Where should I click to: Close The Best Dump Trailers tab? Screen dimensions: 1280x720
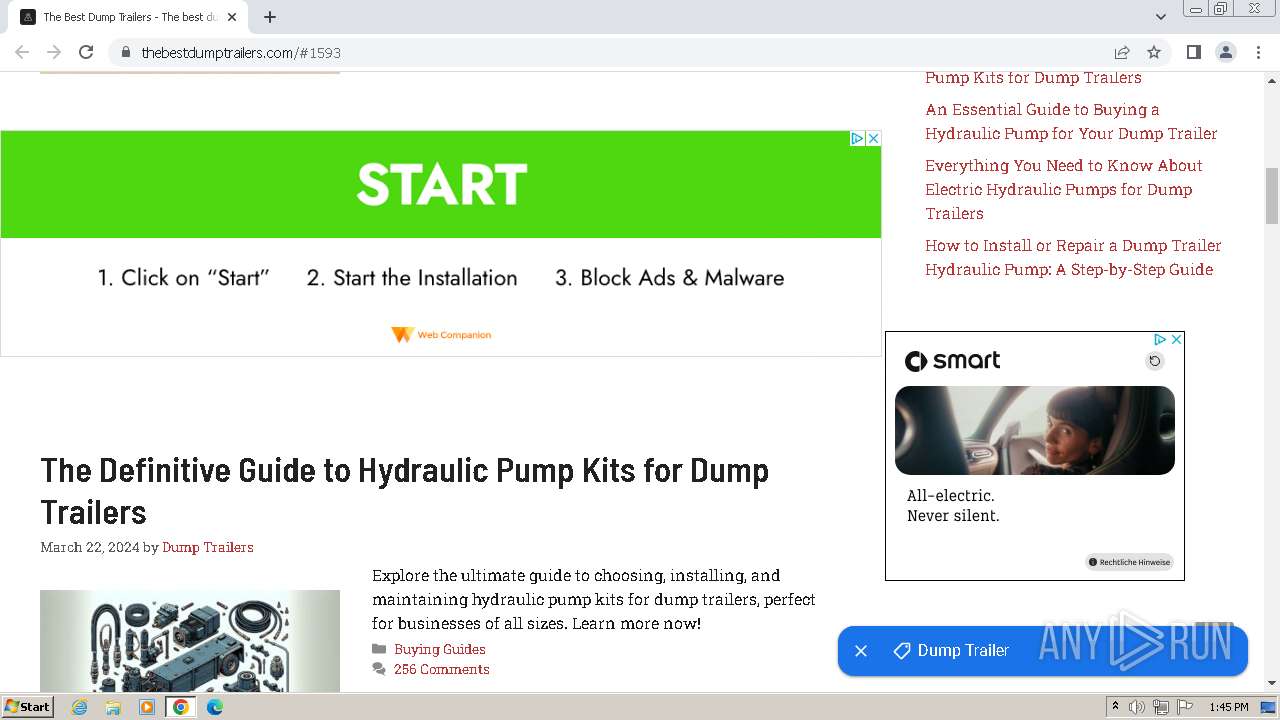pyautogui.click(x=232, y=17)
